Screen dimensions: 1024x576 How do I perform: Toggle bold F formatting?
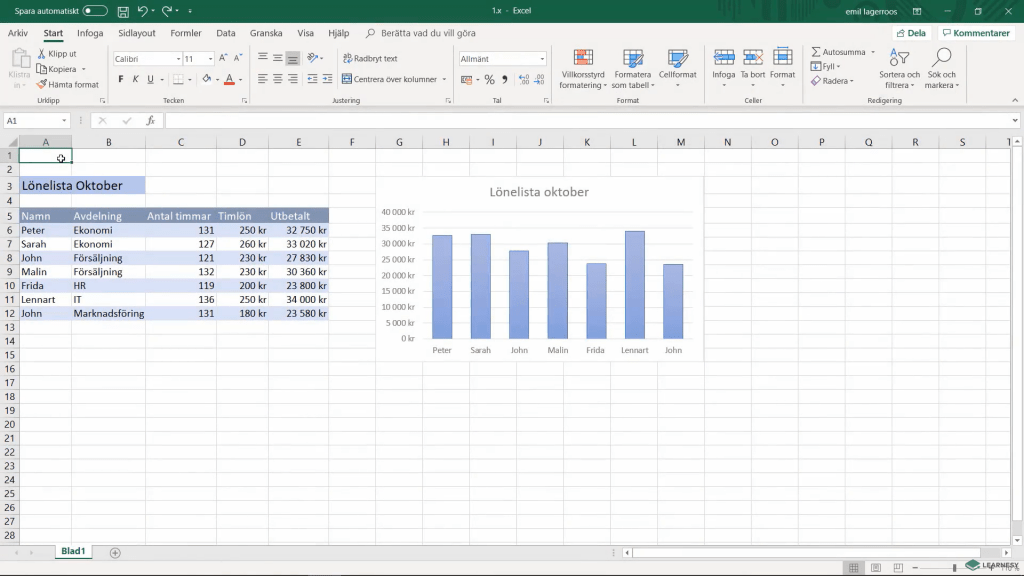coord(121,79)
